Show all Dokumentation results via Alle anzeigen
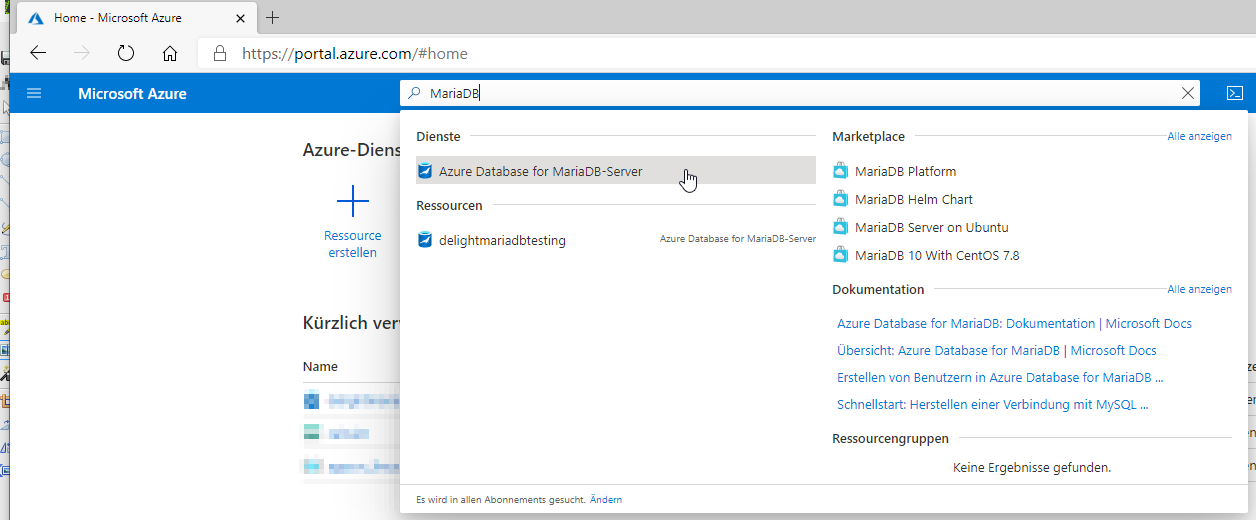Screen dimensions: 1256x520 [1199, 289]
